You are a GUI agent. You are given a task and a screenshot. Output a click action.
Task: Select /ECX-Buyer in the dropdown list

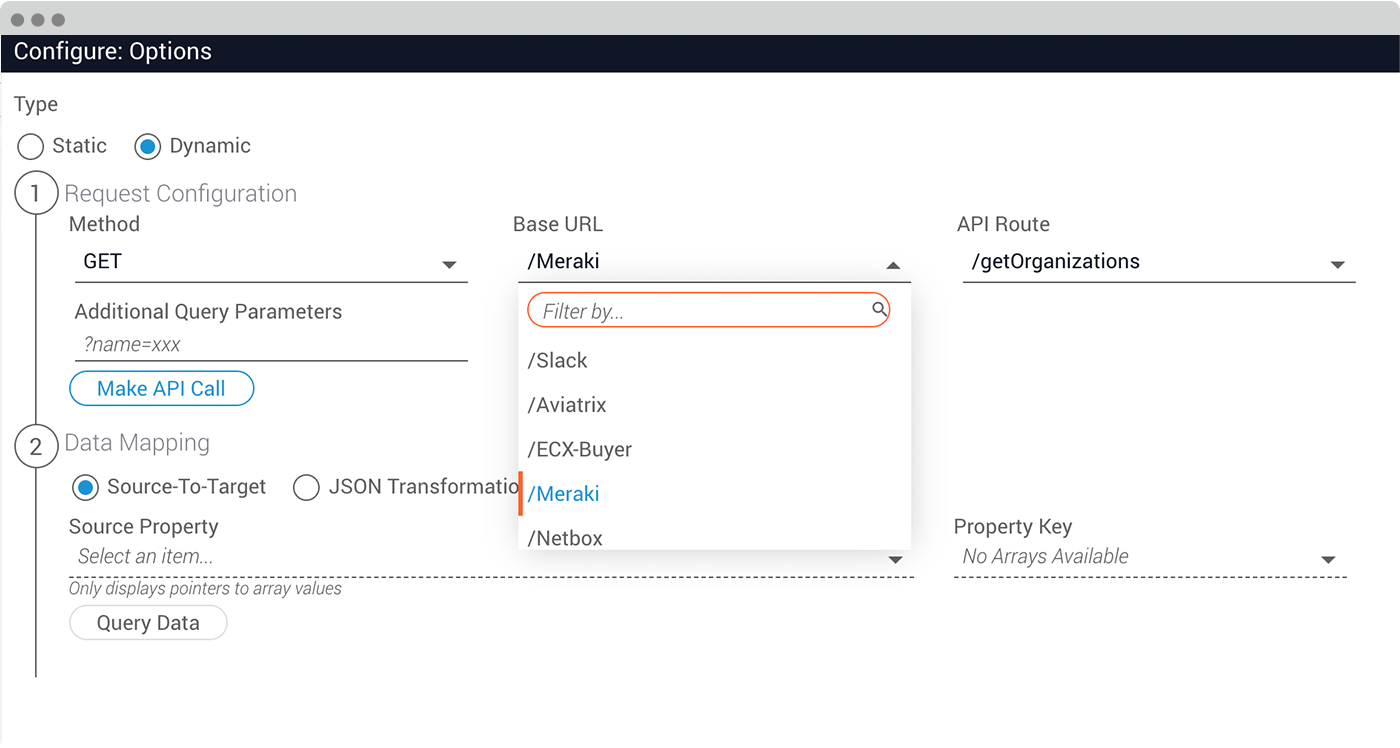click(580, 450)
